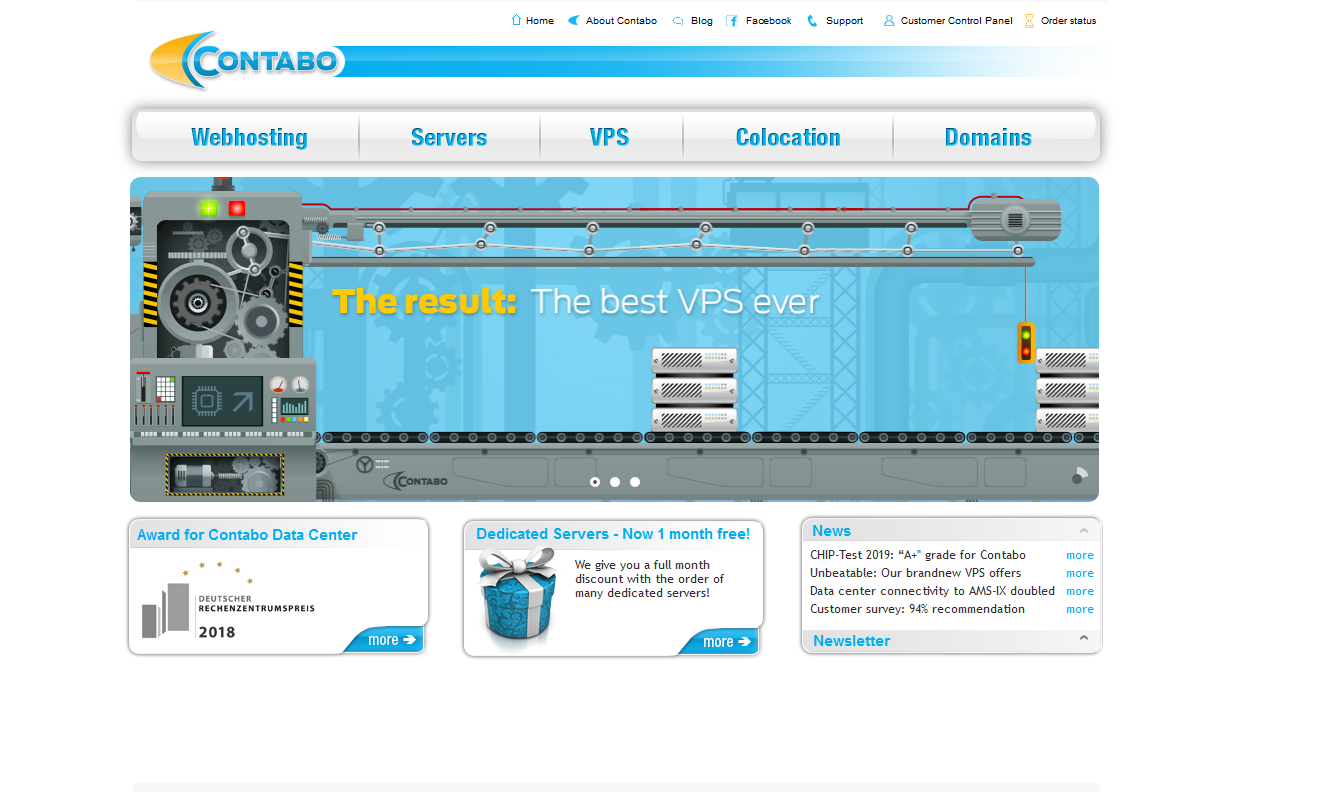This screenshot has height=792, width=1336.
Task: Open more link for Customer survey news
Action: coord(1080,609)
